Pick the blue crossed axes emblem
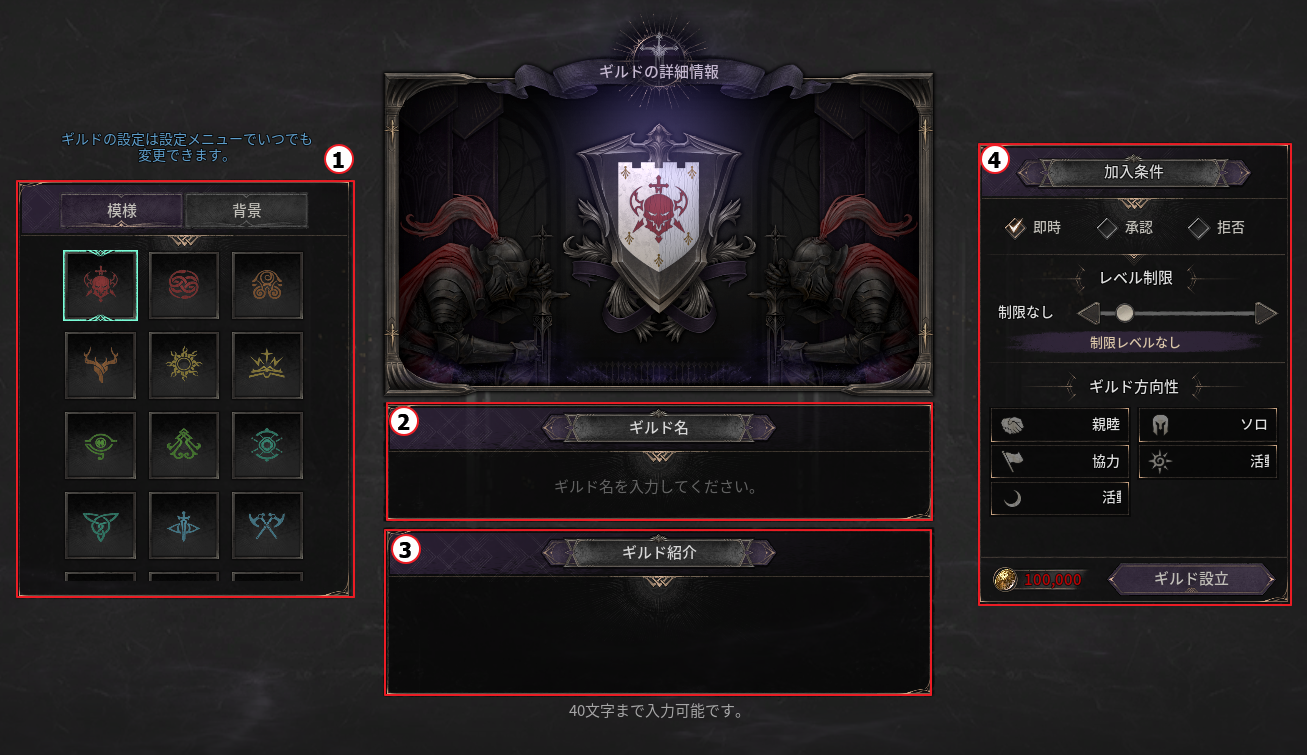The width and height of the screenshot is (1307, 755). click(x=267, y=525)
